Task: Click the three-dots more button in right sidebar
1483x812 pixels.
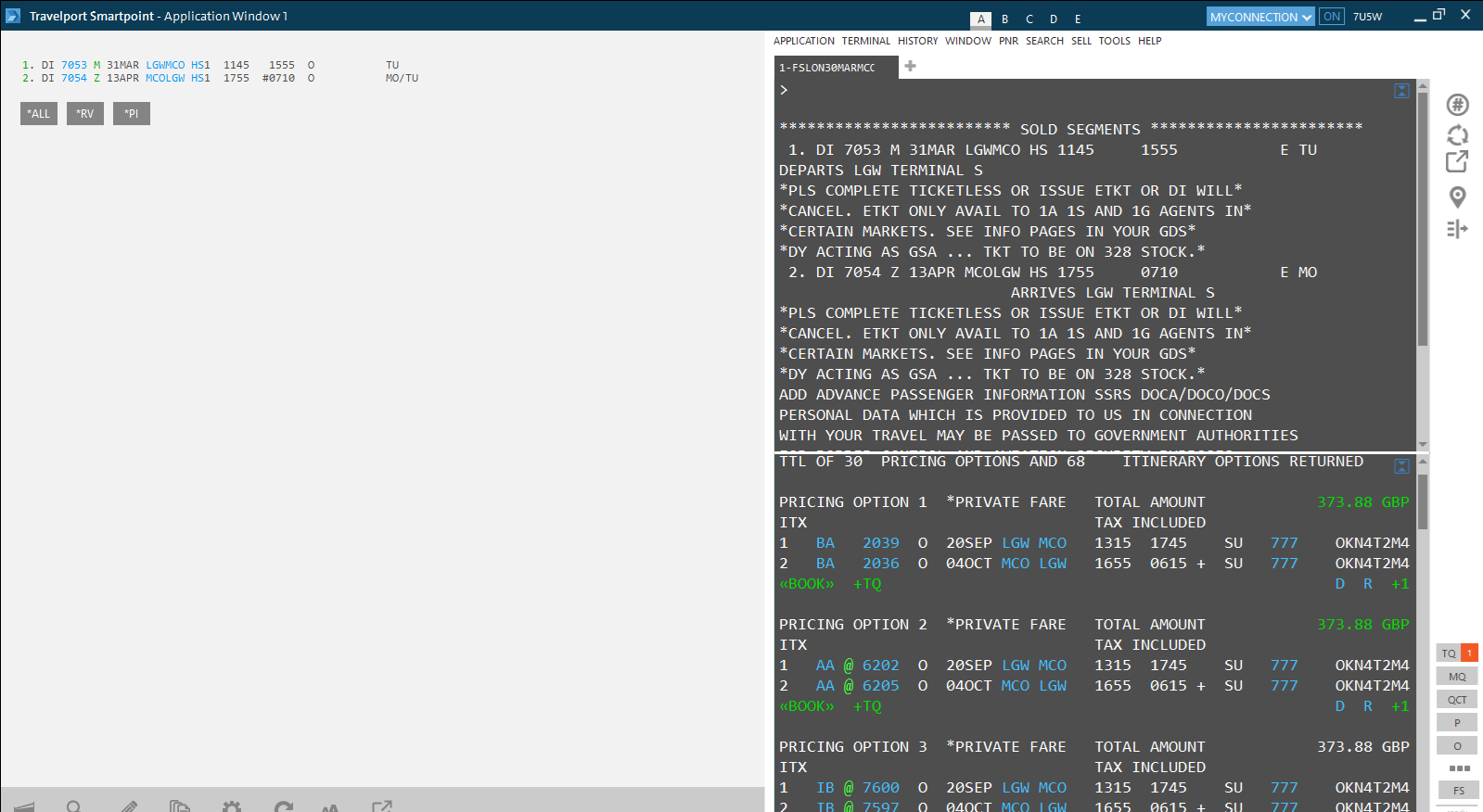Action: click(1460, 768)
